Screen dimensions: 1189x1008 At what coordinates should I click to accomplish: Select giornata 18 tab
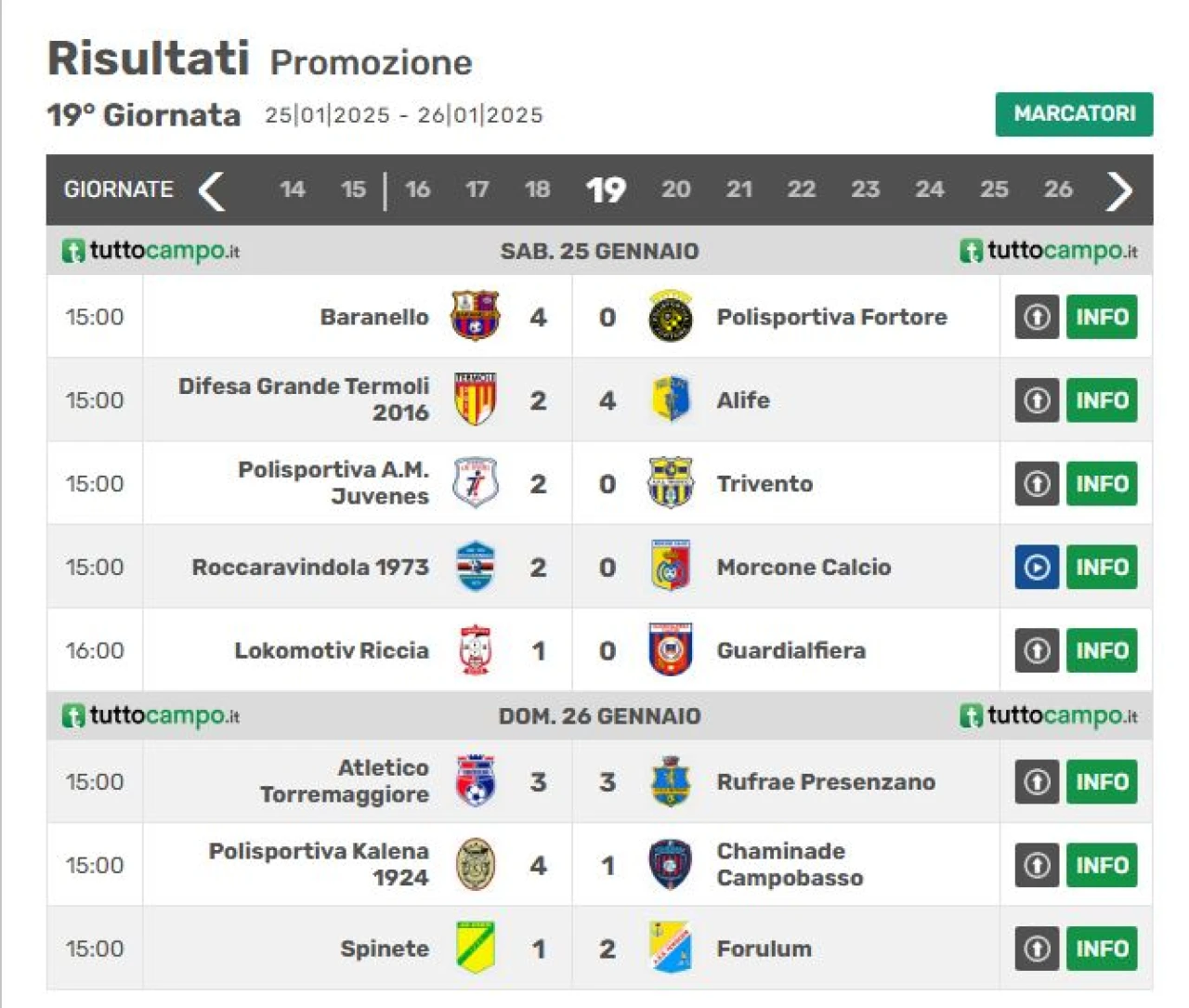pyautogui.click(x=537, y=190)
